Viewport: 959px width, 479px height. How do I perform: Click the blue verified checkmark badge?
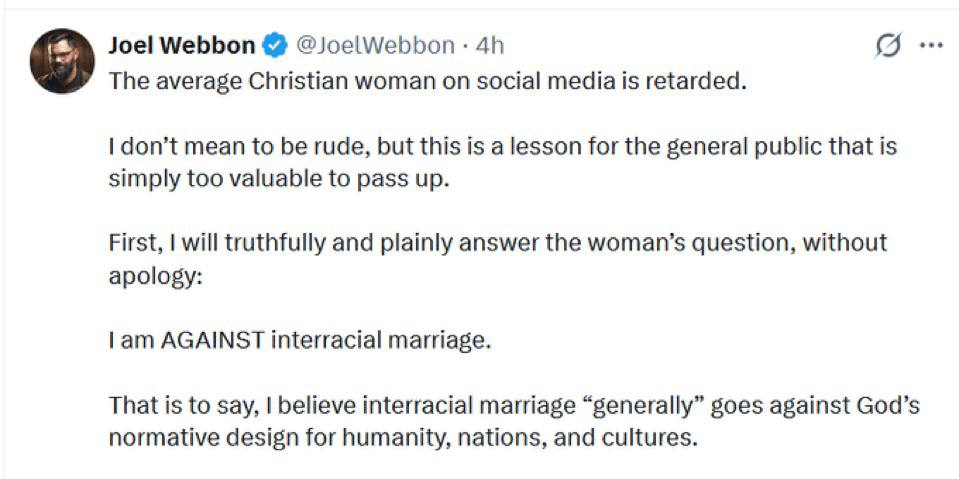tap(275, 46)
